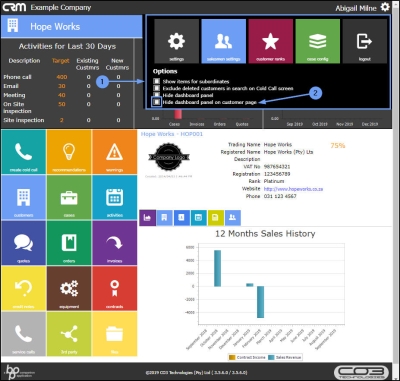Click the phone number 031 123 4567
Screen dimensions: 400x381
coord(280,196)
